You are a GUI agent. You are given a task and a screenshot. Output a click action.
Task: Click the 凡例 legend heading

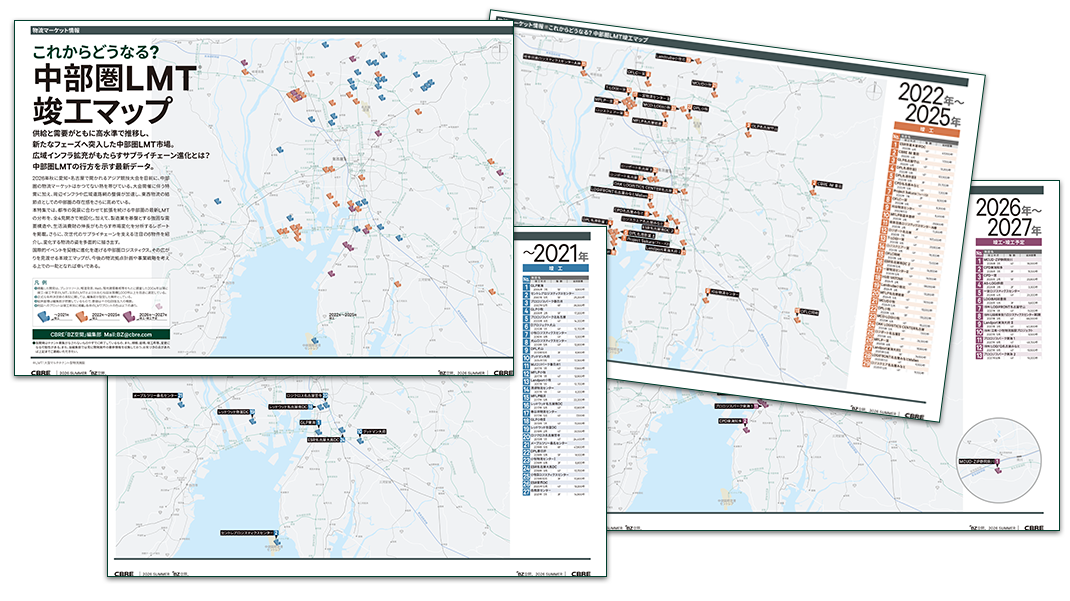[x=40, y=282]
